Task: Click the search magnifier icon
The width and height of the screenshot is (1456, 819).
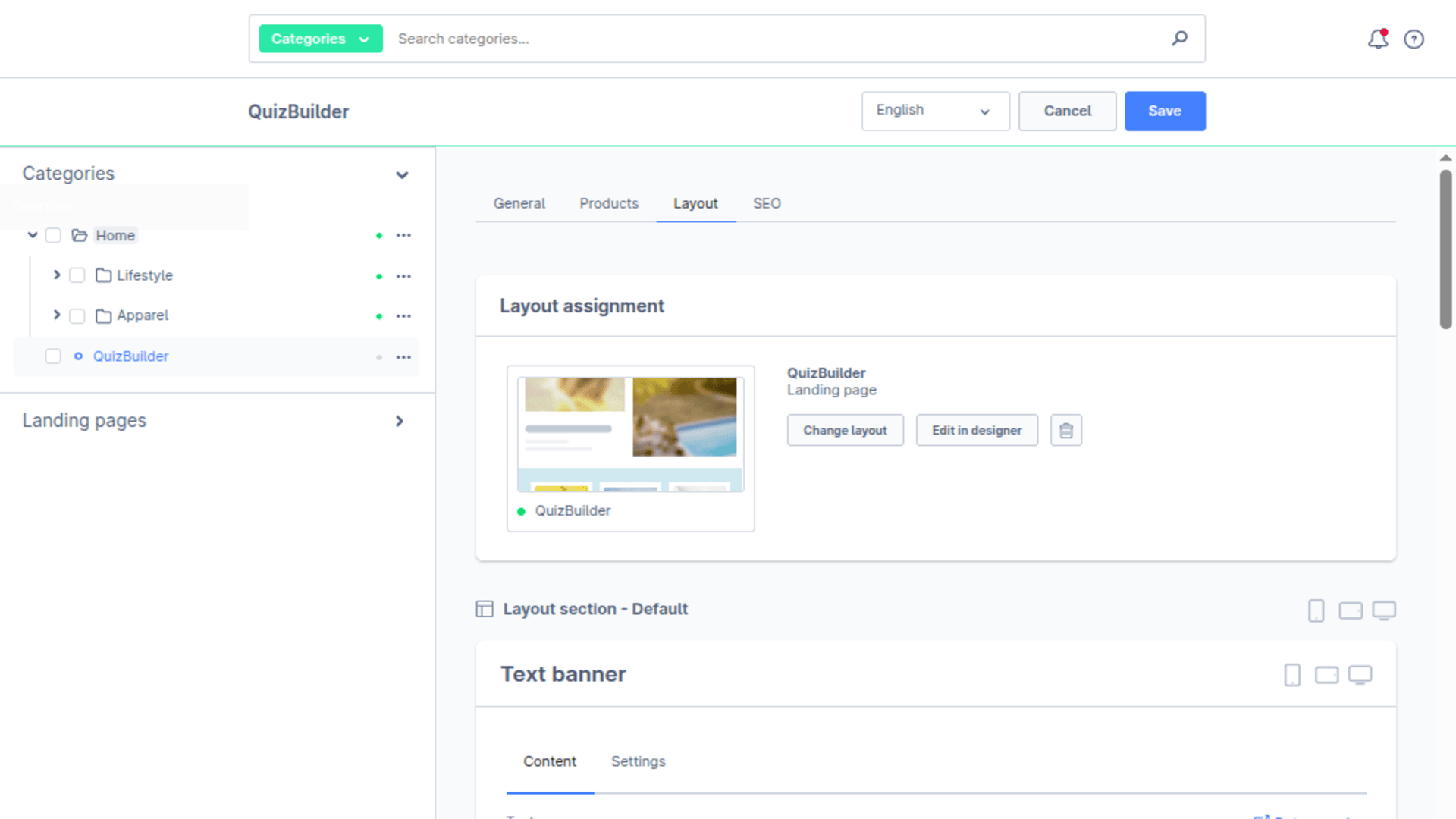Action: pos(1179,38)
